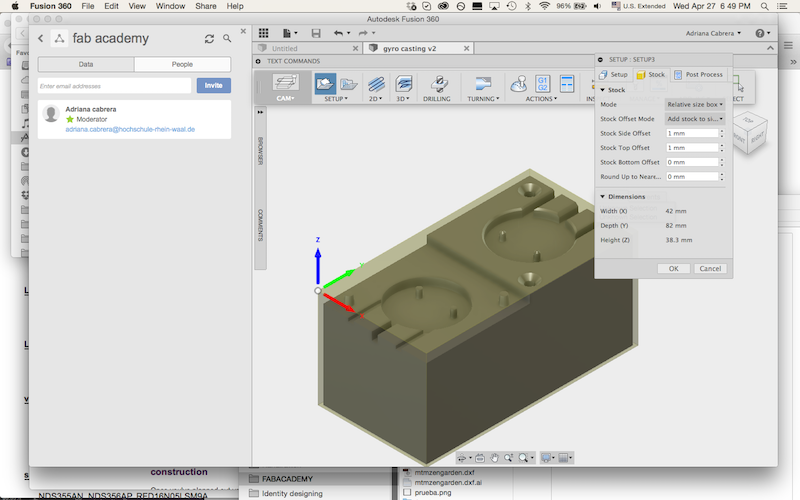Open the Window menu in menu bar
This screenshot has height=500, width=800.
pyautogui.click(x=170, y=6)
